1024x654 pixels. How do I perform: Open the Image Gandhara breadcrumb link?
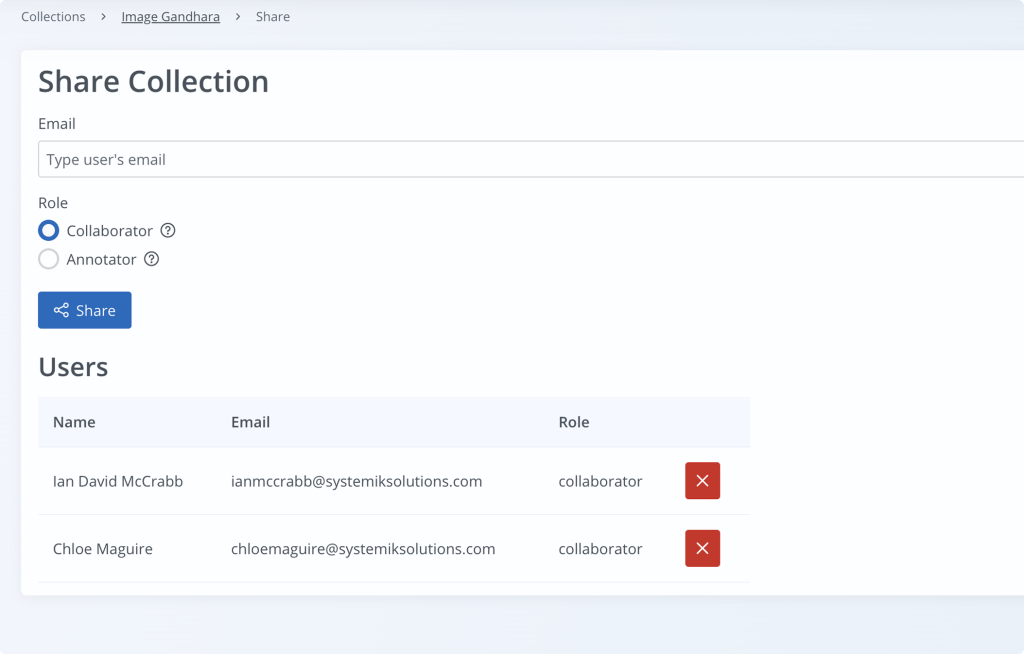tap(170, 16)
